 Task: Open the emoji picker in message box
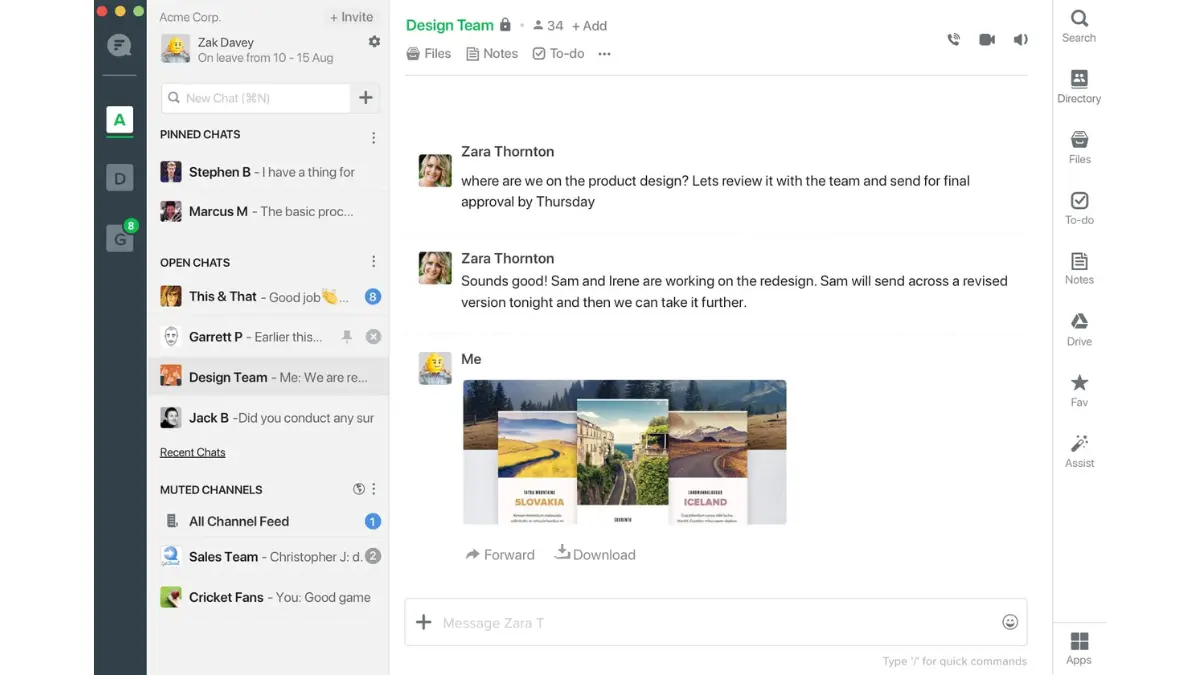[1010, 622]
